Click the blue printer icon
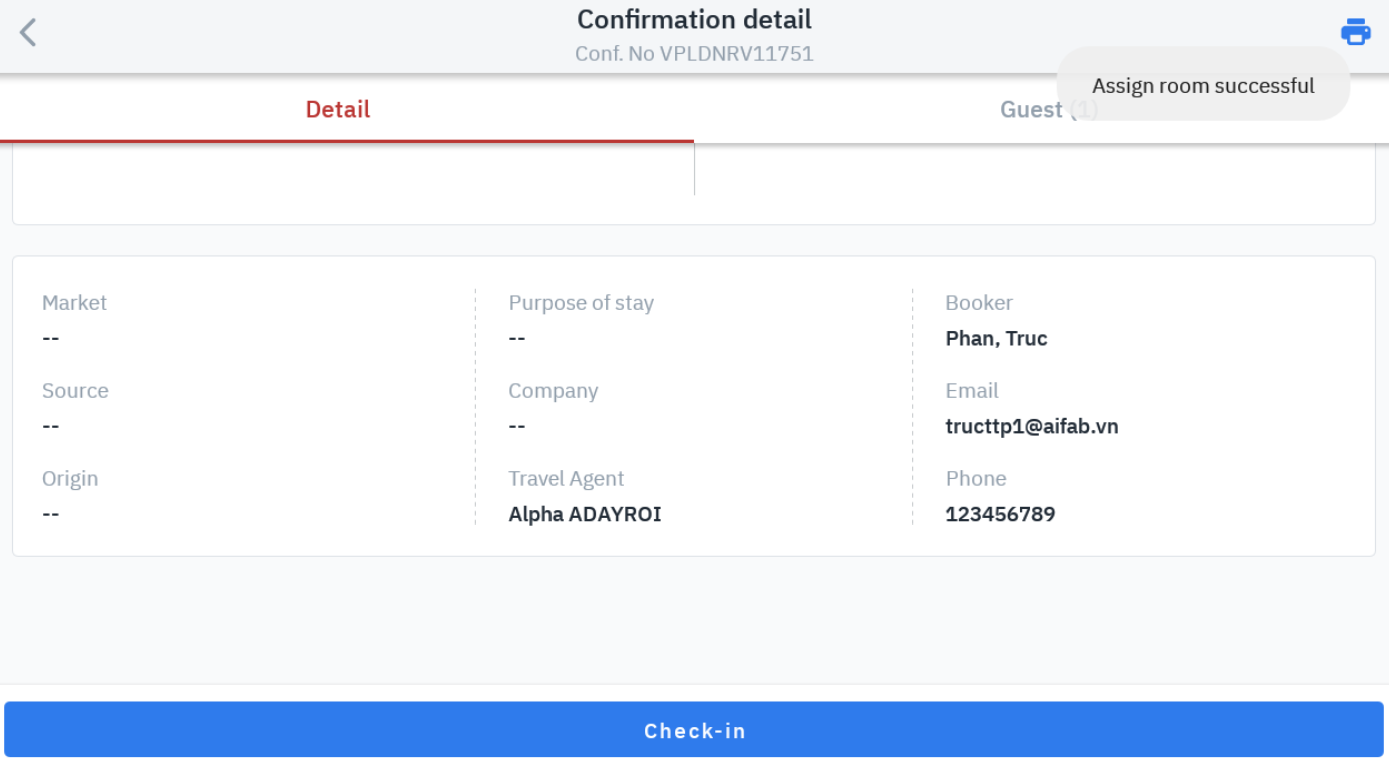The image size is (1389, 769). pos(1355,32)
